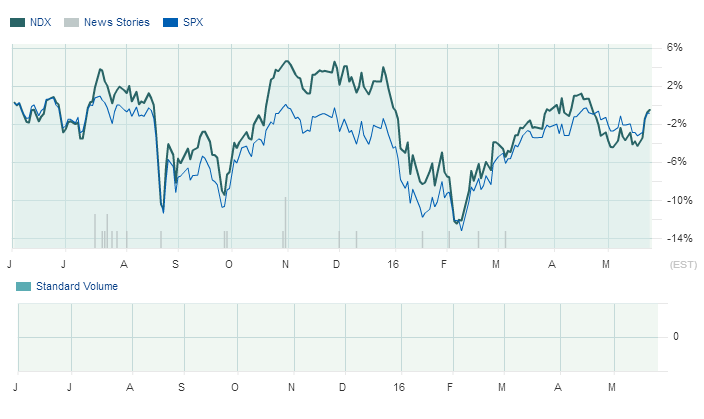704x419 pixels.
Task: Click the 0 label on the volume axis
Action: [x=676, y=336]
